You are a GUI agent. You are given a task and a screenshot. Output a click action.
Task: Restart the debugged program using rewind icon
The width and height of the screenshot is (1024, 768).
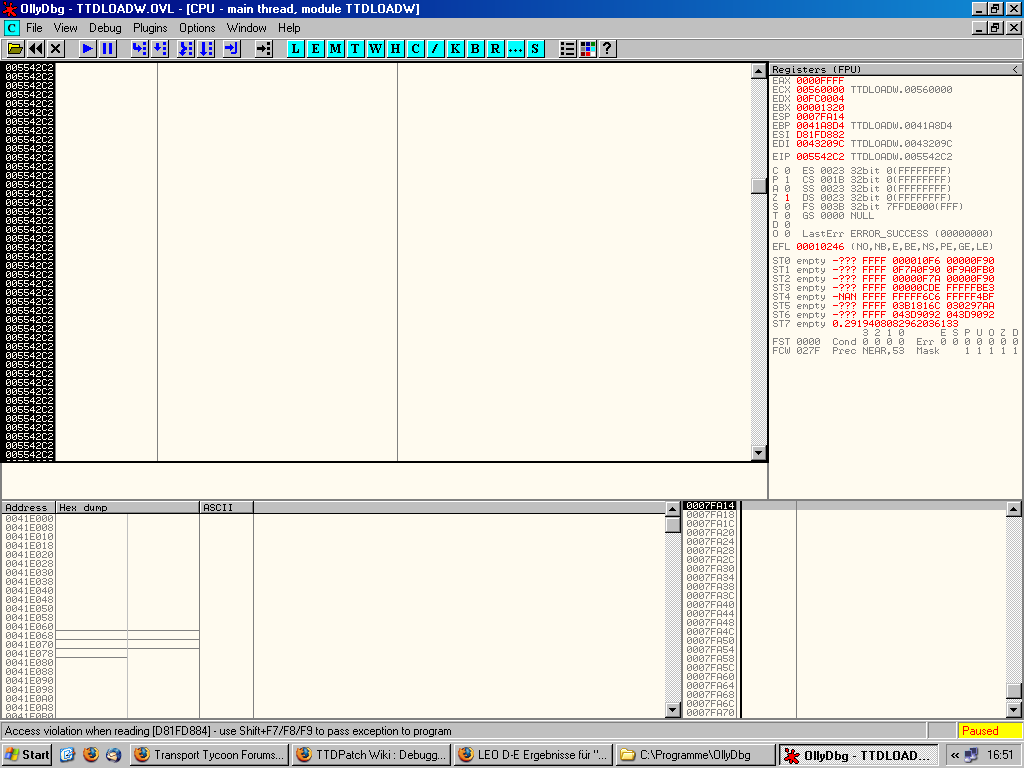point(36,49)
